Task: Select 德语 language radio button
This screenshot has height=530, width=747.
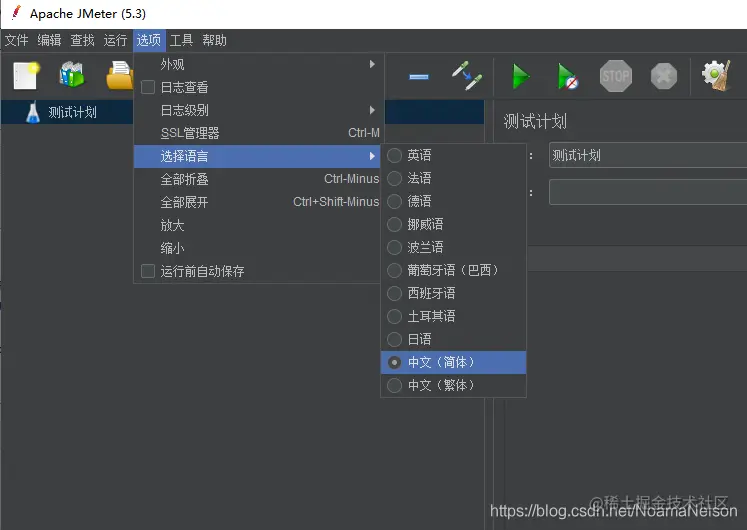Action: 394,201
